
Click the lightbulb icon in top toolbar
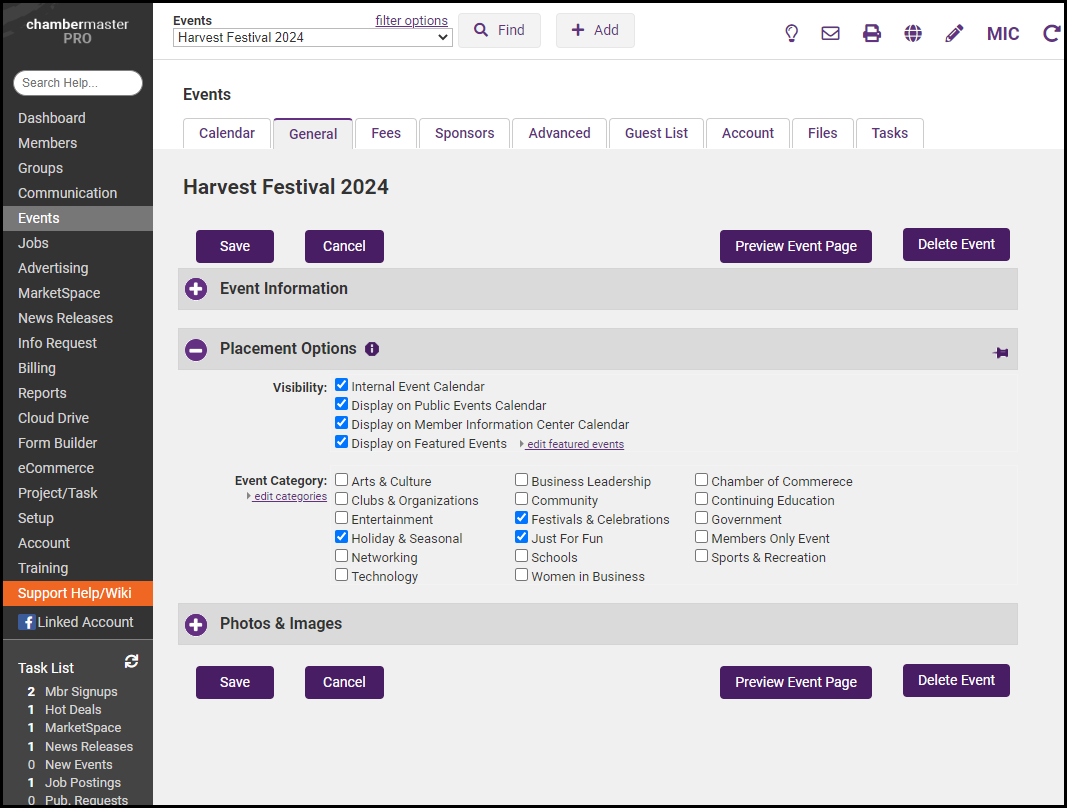(x=792, y=33)
